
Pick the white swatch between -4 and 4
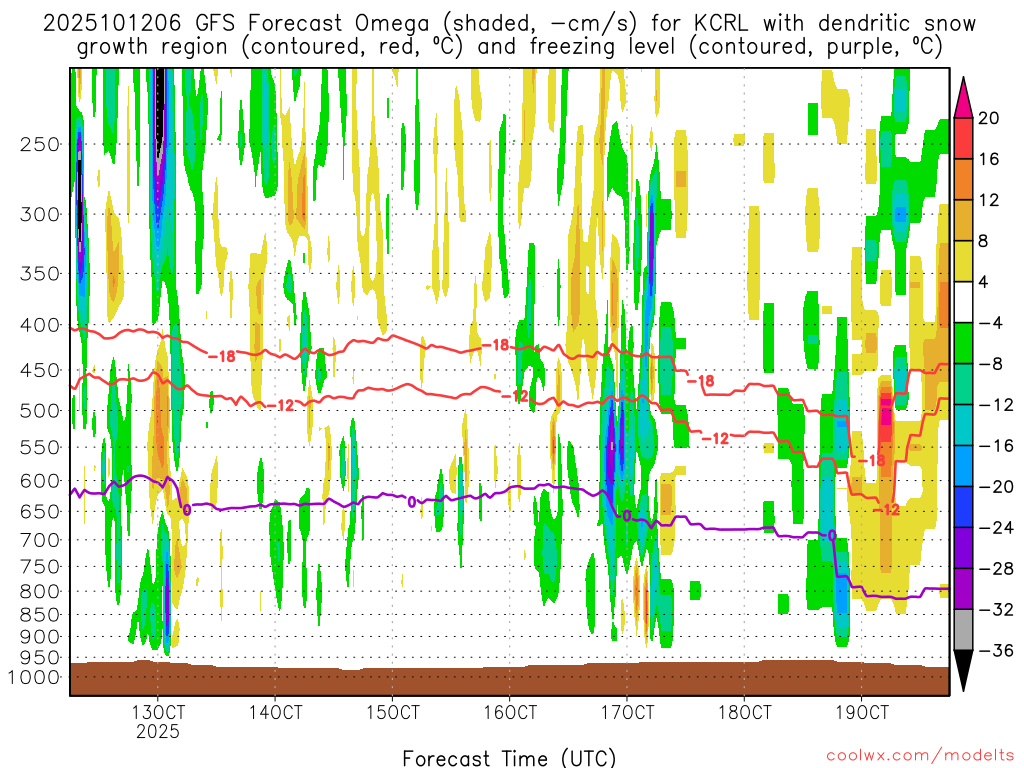963,302
